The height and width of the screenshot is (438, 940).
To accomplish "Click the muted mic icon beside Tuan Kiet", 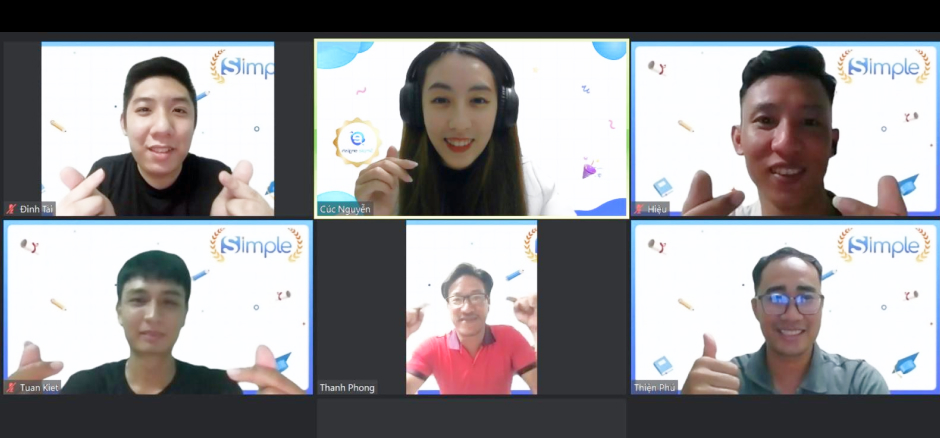I will point(11,387).
